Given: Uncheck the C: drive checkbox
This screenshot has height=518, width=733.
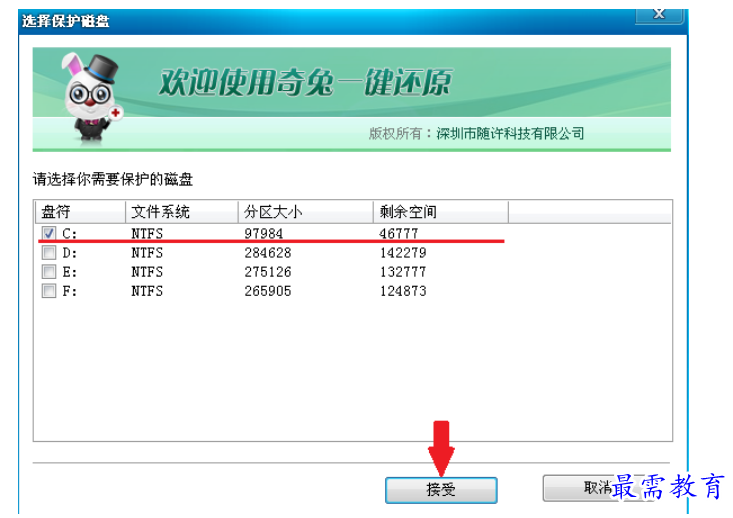Looking at the screenshot, I should coord(49,233).
